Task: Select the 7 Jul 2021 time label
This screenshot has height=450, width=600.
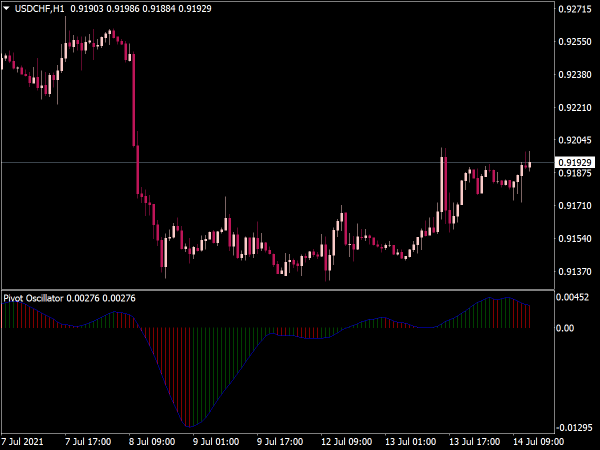Action: pyautogui.click(x=22, y=442)
